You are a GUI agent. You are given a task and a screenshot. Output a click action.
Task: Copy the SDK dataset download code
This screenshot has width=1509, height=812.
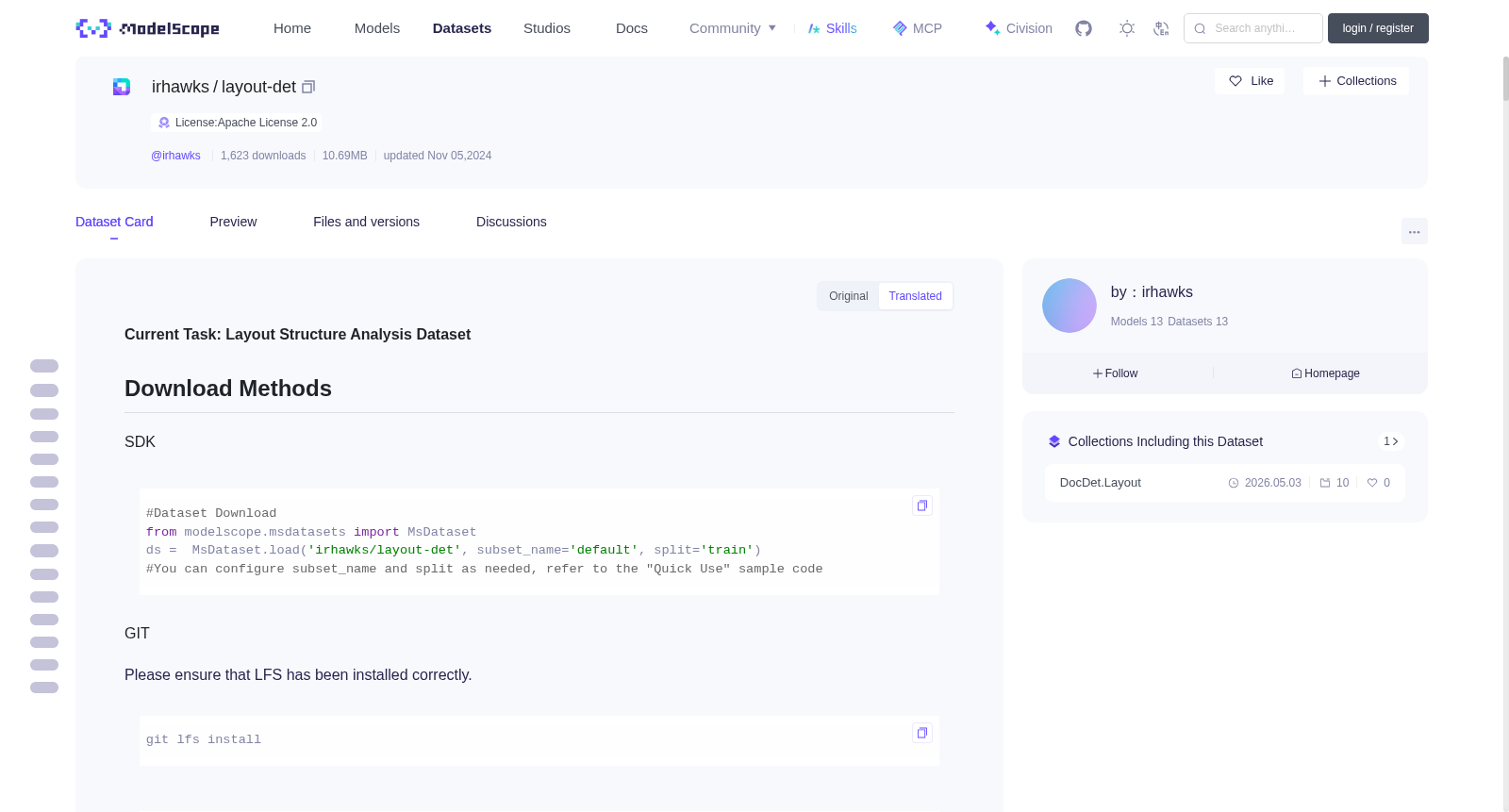922,505
